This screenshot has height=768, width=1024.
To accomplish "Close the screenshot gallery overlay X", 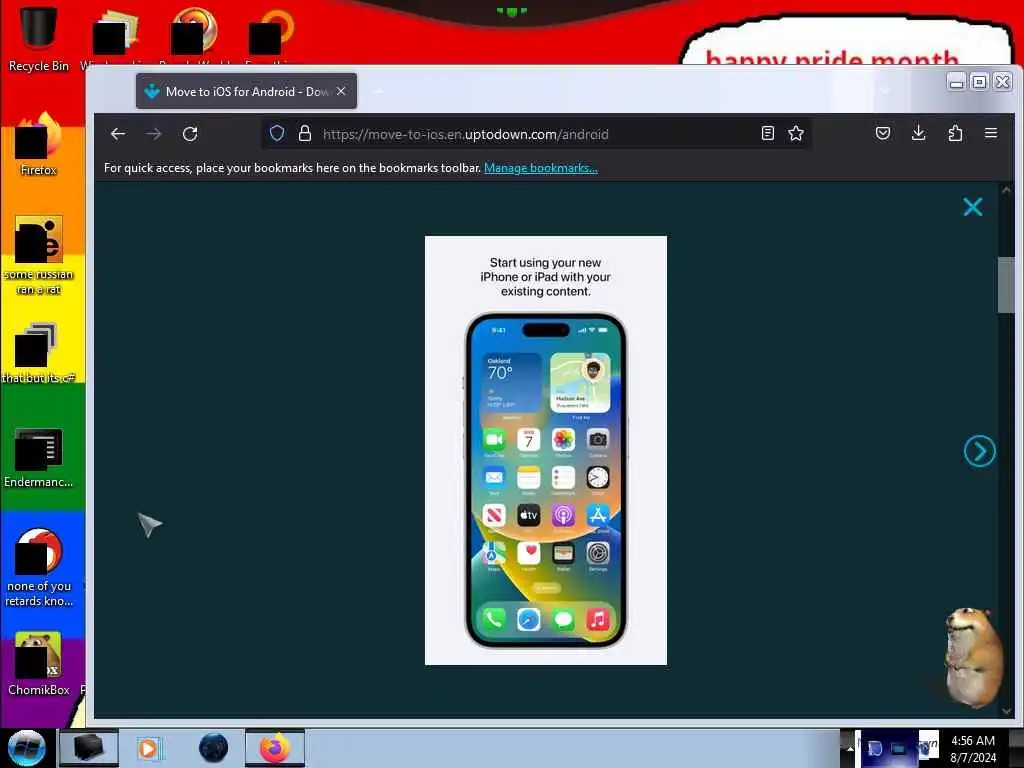I will (972, 207).
